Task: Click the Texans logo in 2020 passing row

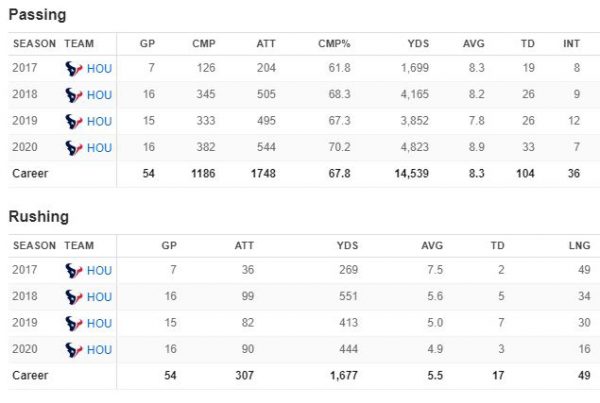Action: tap(73, 147)
